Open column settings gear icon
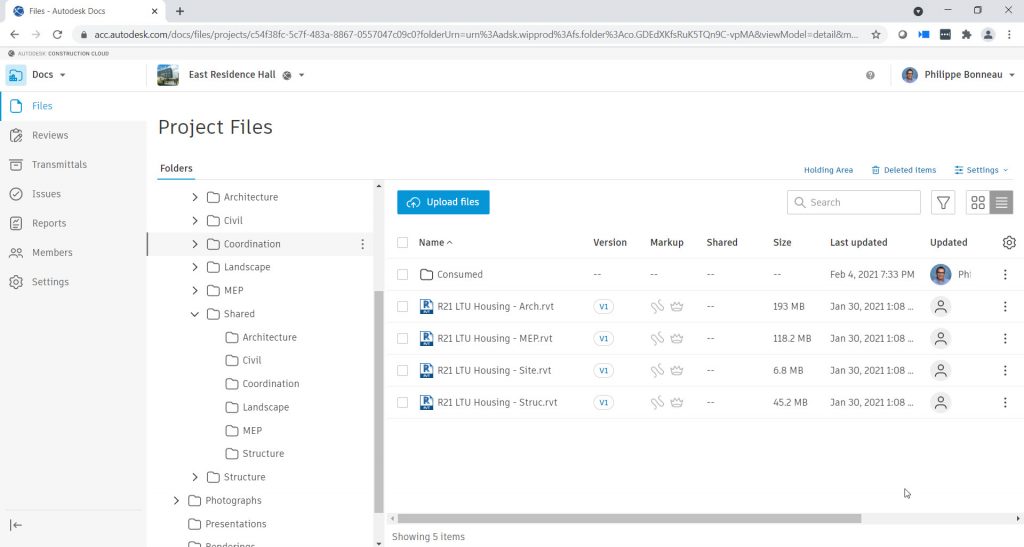Image resolution: width=1024 pixels, height=547 pixels. point(1009,242)
